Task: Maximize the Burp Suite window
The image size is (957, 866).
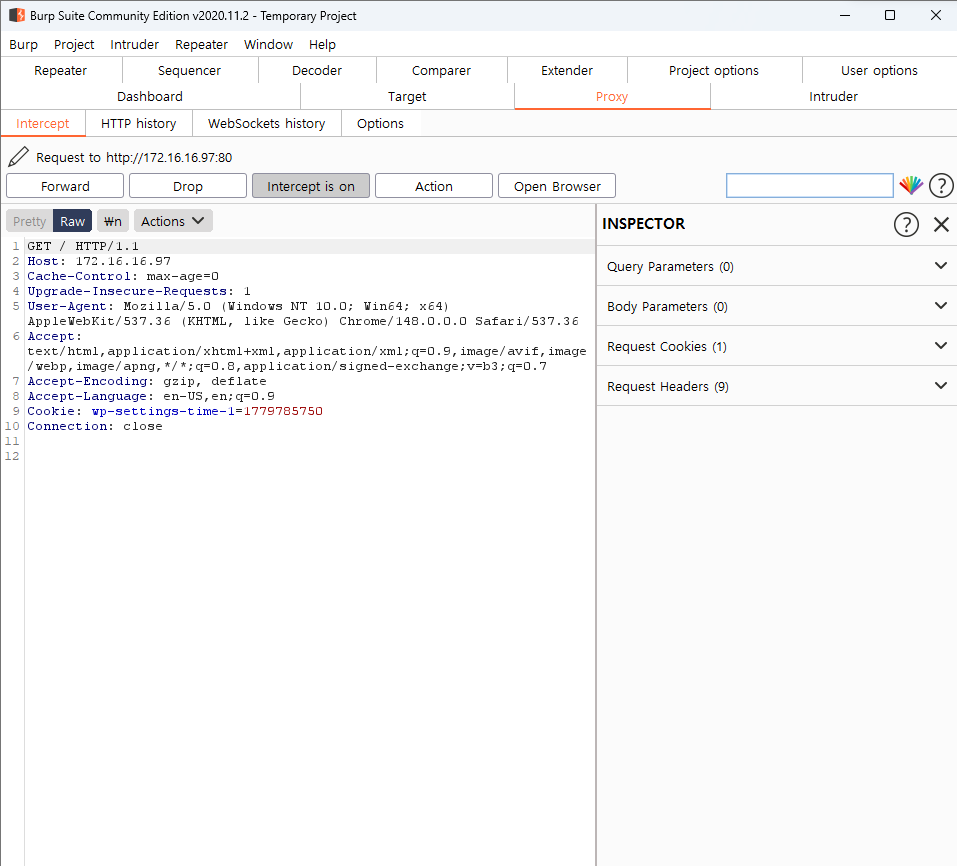Action: 890,15
